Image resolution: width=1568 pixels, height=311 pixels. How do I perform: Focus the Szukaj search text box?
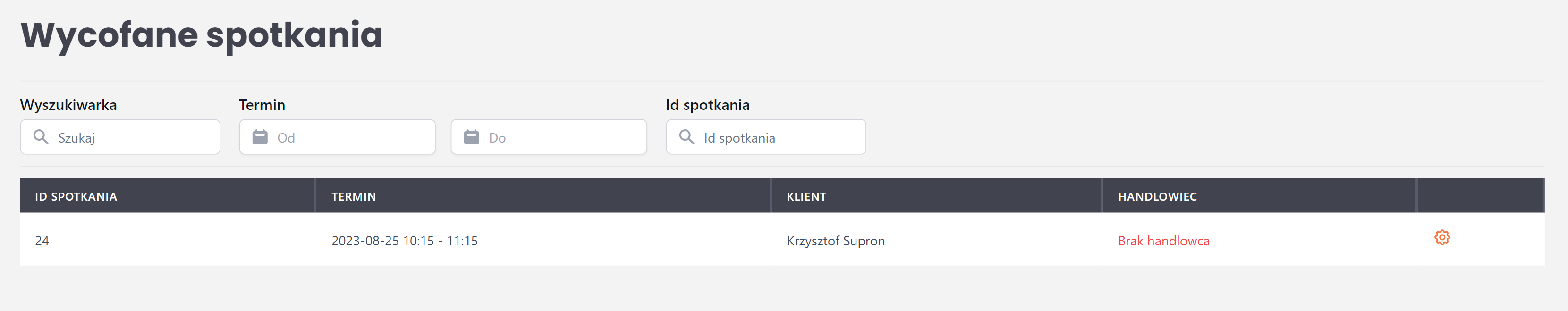click(134, 137)
